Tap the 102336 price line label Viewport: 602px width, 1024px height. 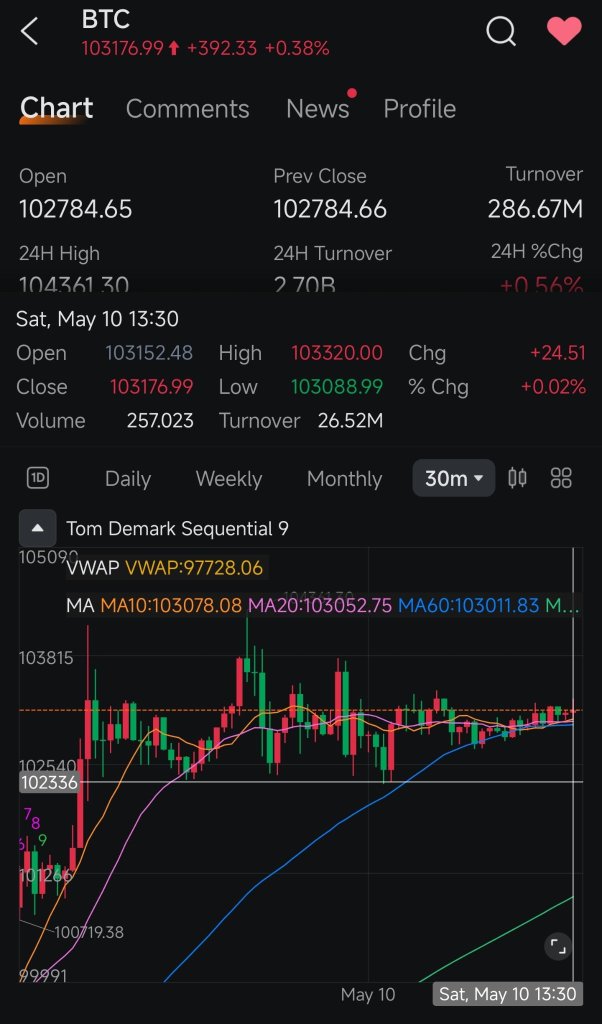(49, 782)
